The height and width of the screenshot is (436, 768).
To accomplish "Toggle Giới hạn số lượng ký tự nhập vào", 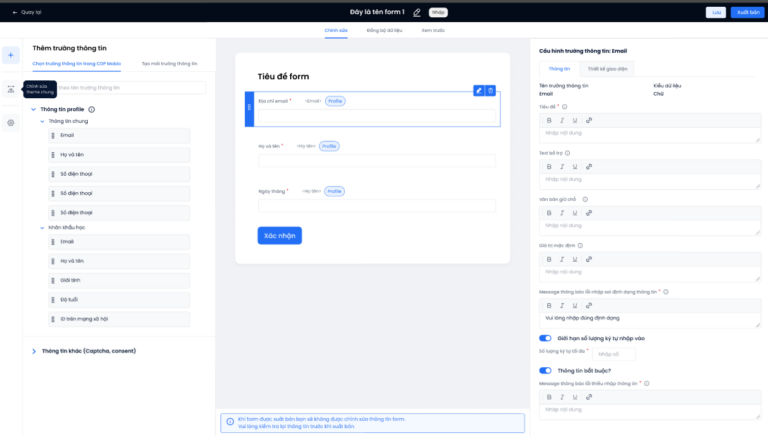I will click(x=545, y=338).
